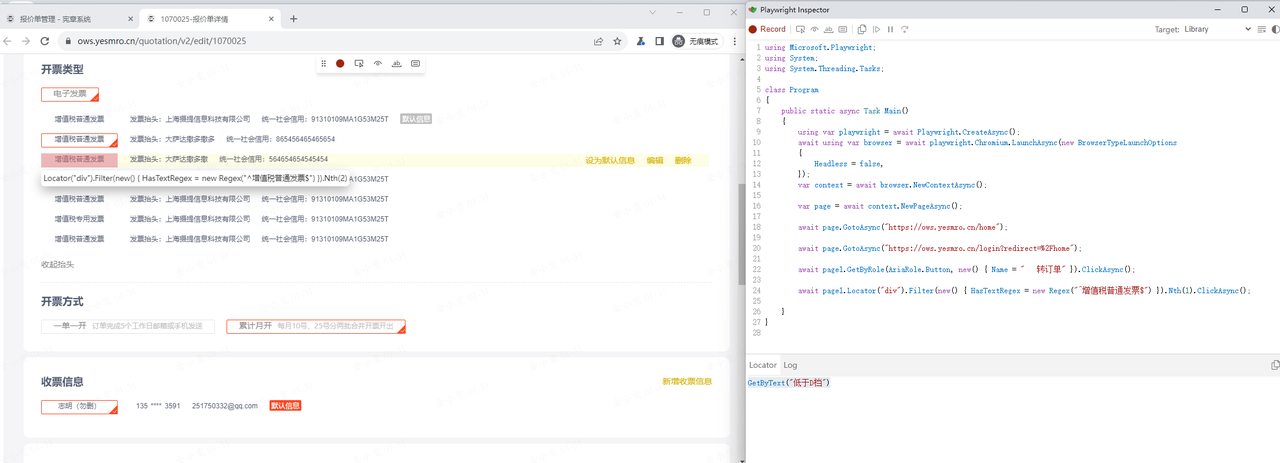This screenshot has height=463, width=1280.
Task: Select recipient 志明（勿删）option
Action: (x=79, y=406)
